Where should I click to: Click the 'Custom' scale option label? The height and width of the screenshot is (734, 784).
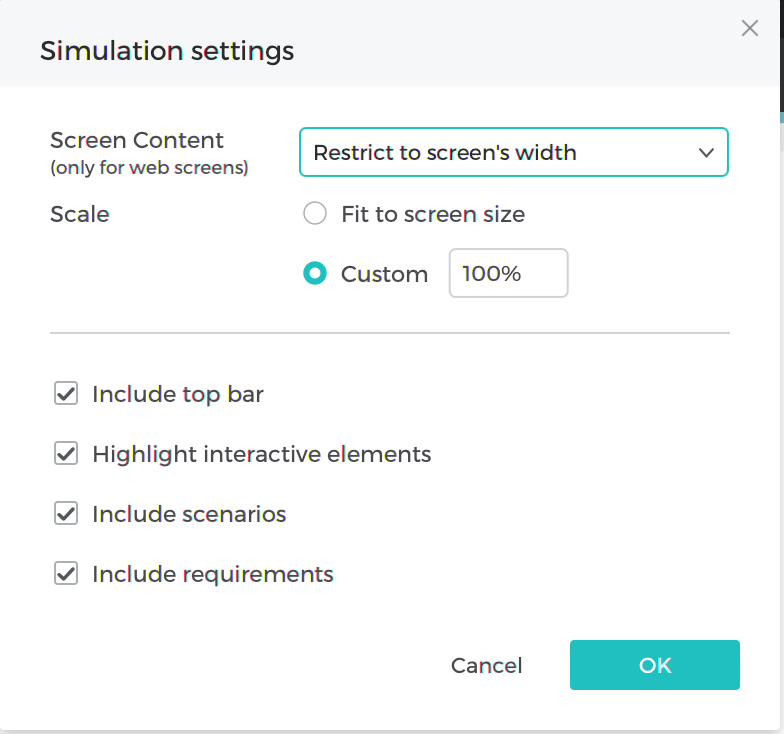(384, 274)
